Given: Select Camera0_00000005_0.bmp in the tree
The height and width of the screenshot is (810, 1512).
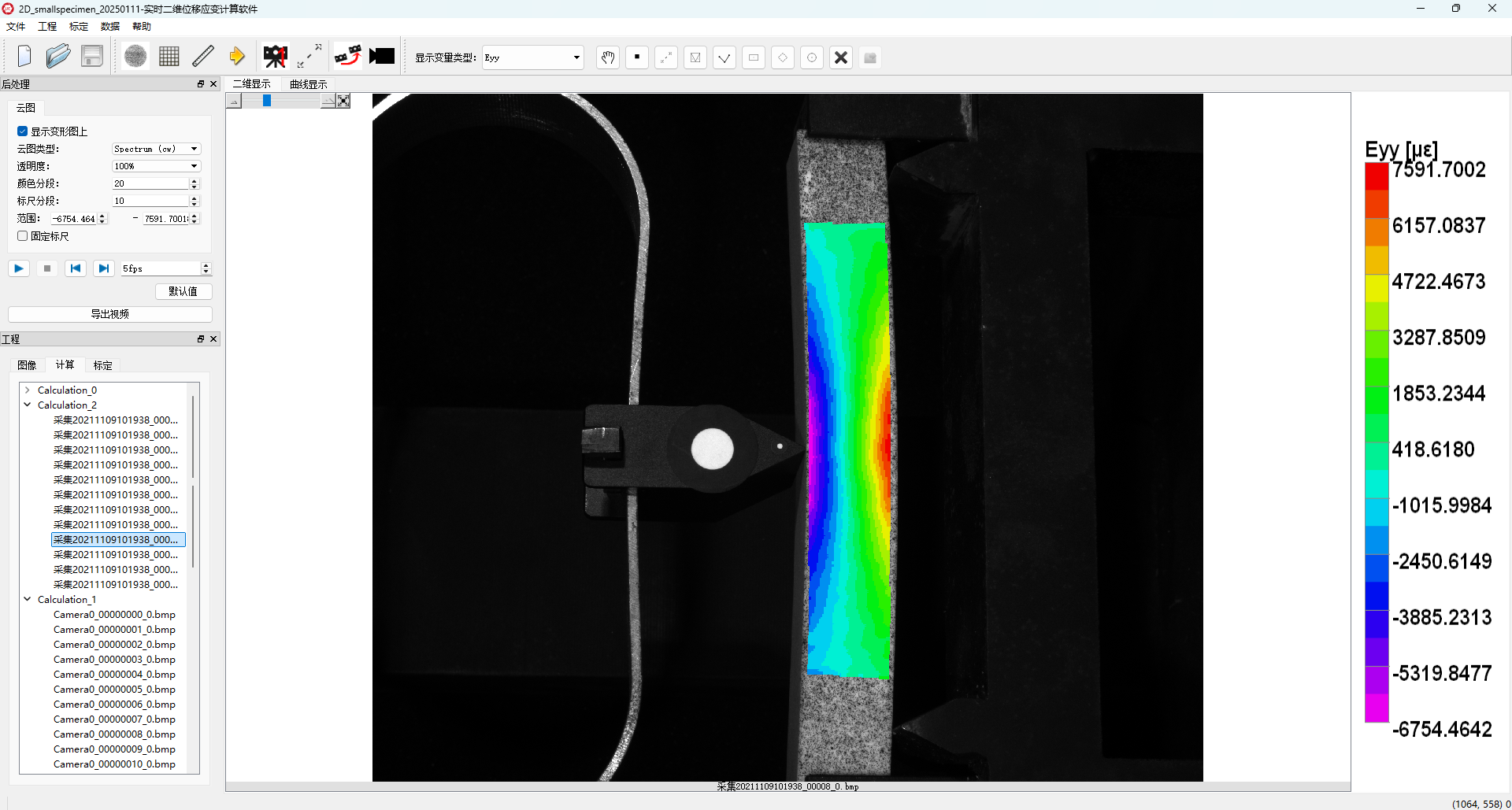Looking at the screenshot, I should [114, 690].
